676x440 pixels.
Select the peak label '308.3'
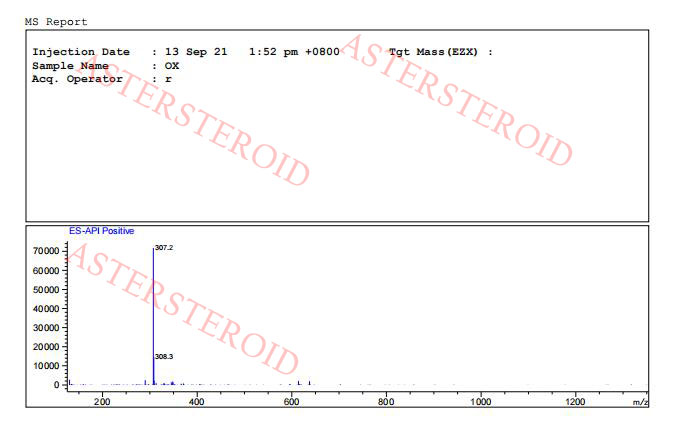click(x=164, y=356)
